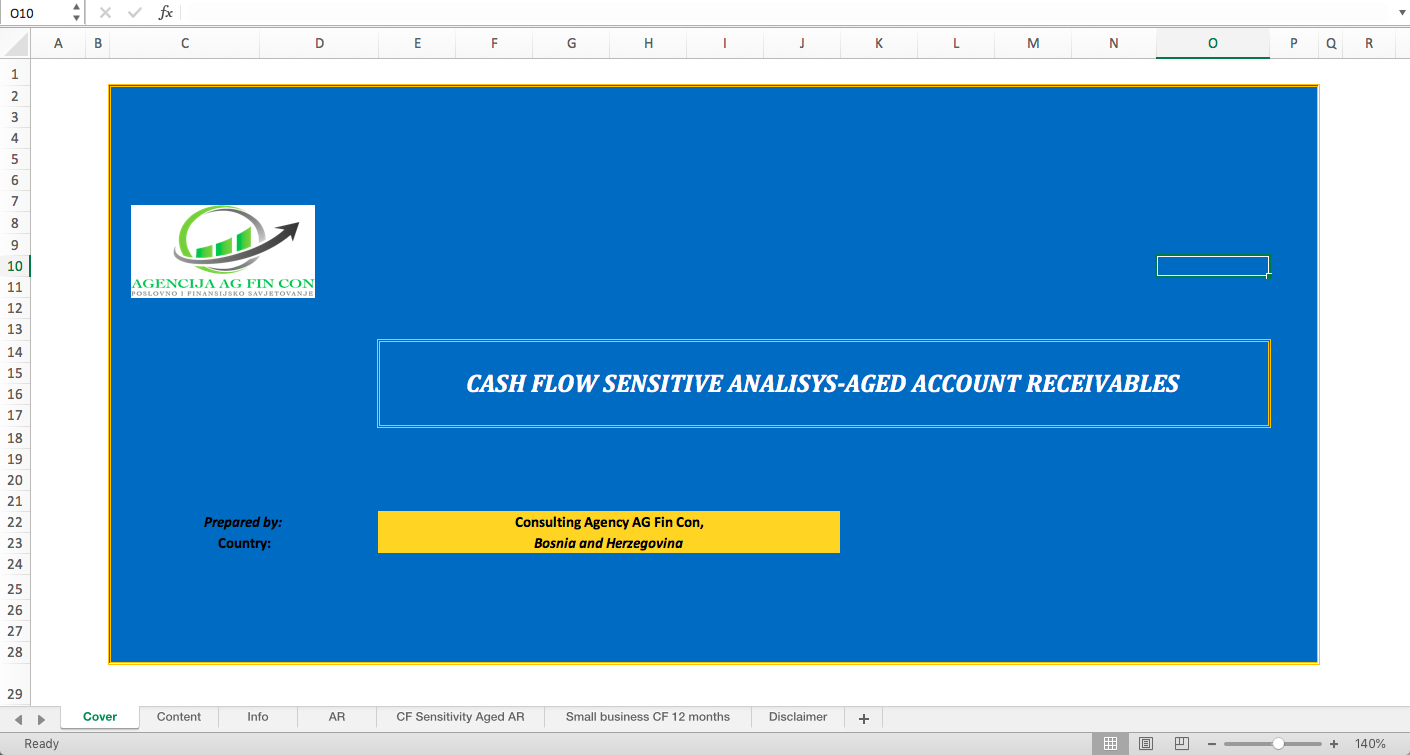Select column R header
The height and width of the screenshot is (755, 1410).
coord(1369,43)
